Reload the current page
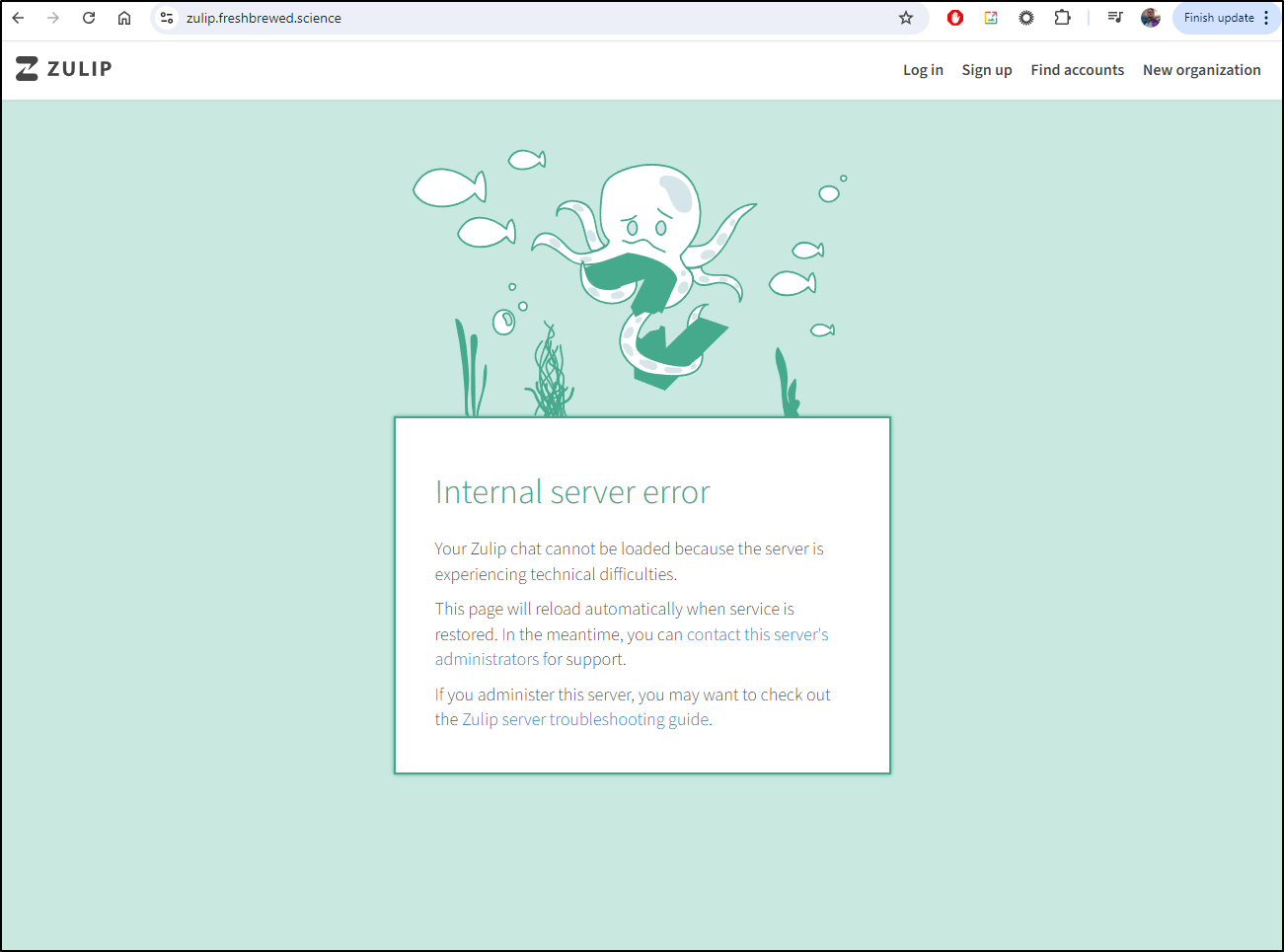This screenshot has width=1284, height=952. tap(89, 18)
